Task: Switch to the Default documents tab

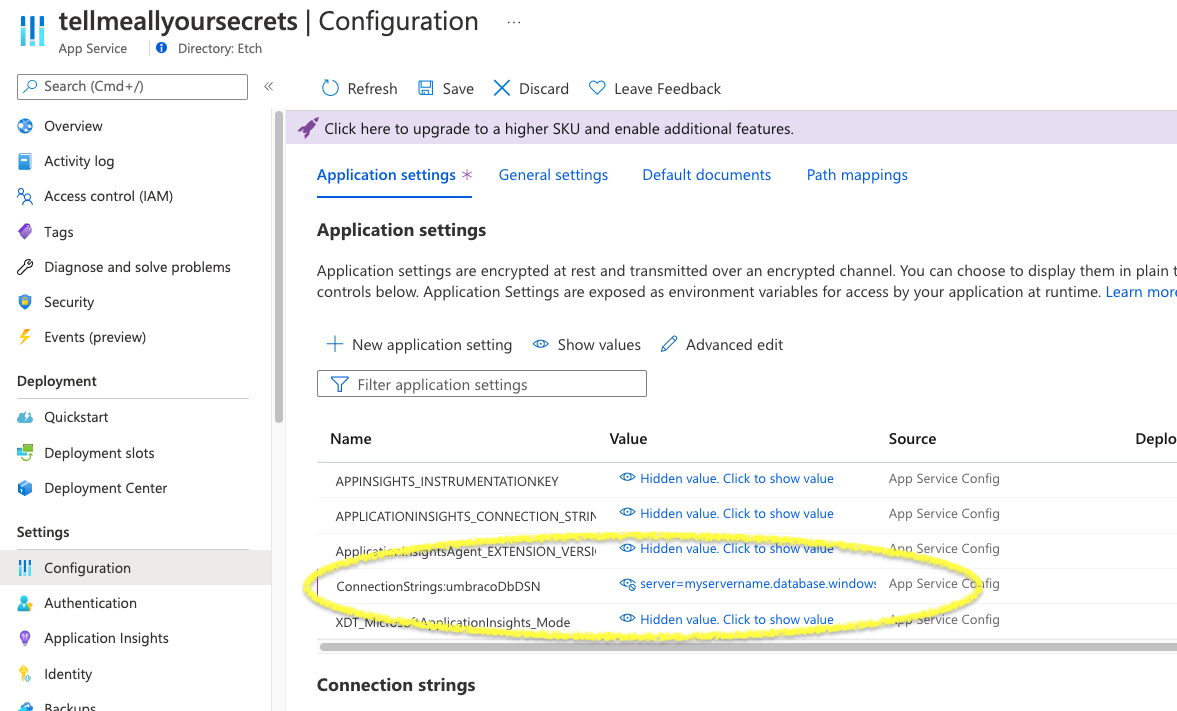Action: pyautogui.click(x=706, y=175)
